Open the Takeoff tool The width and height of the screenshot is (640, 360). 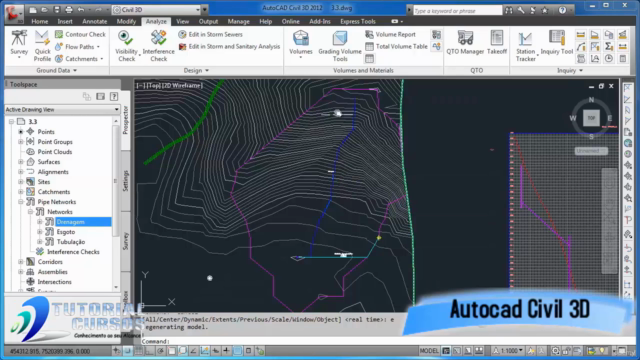click(x=497, y=43)
